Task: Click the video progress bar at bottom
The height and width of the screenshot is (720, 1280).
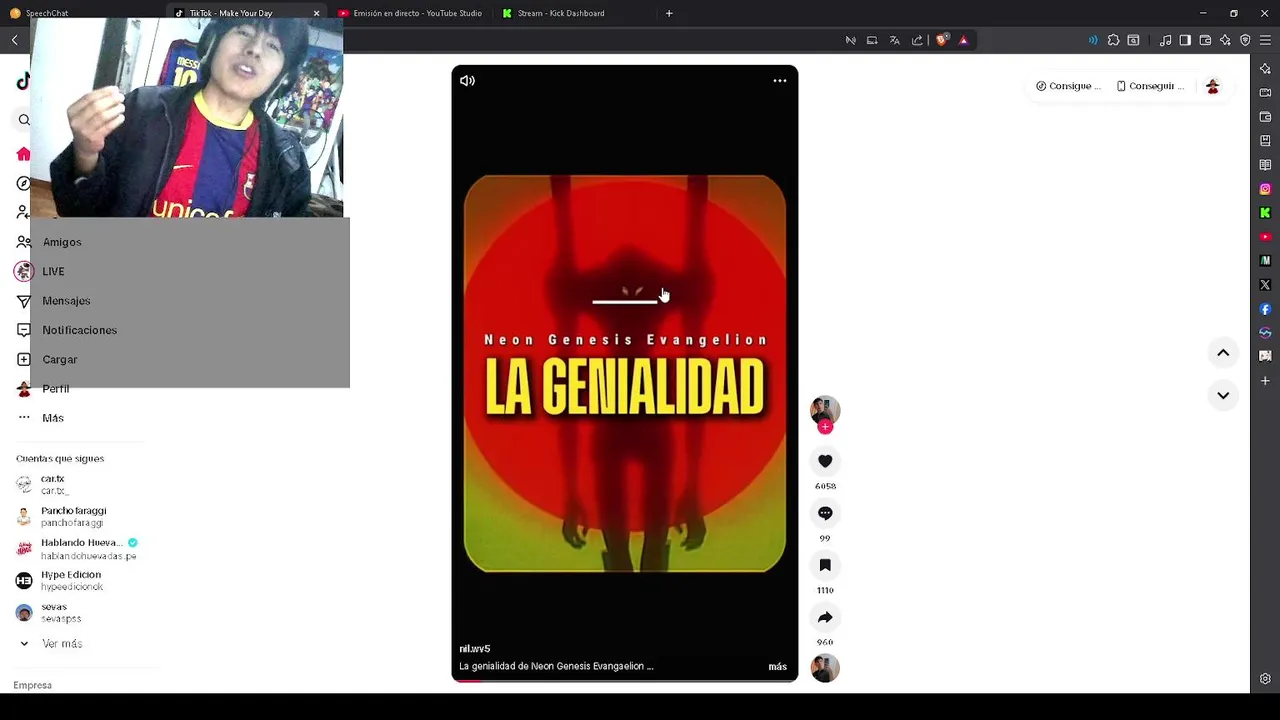Action: tap(625, 680)
